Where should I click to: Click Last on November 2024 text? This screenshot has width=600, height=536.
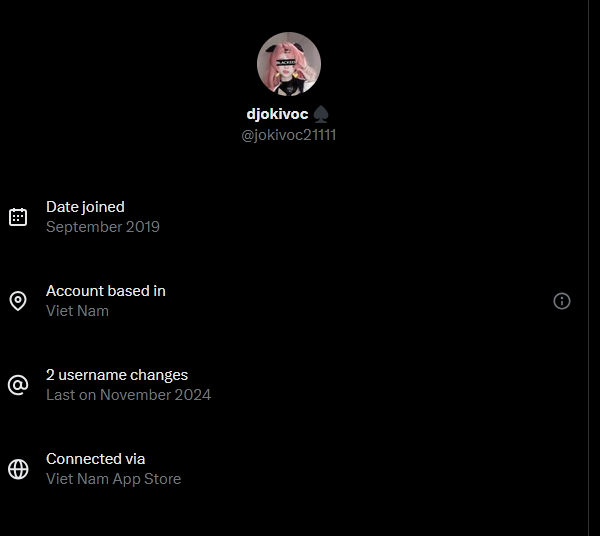pyautogui.click(x=129, y=395)
